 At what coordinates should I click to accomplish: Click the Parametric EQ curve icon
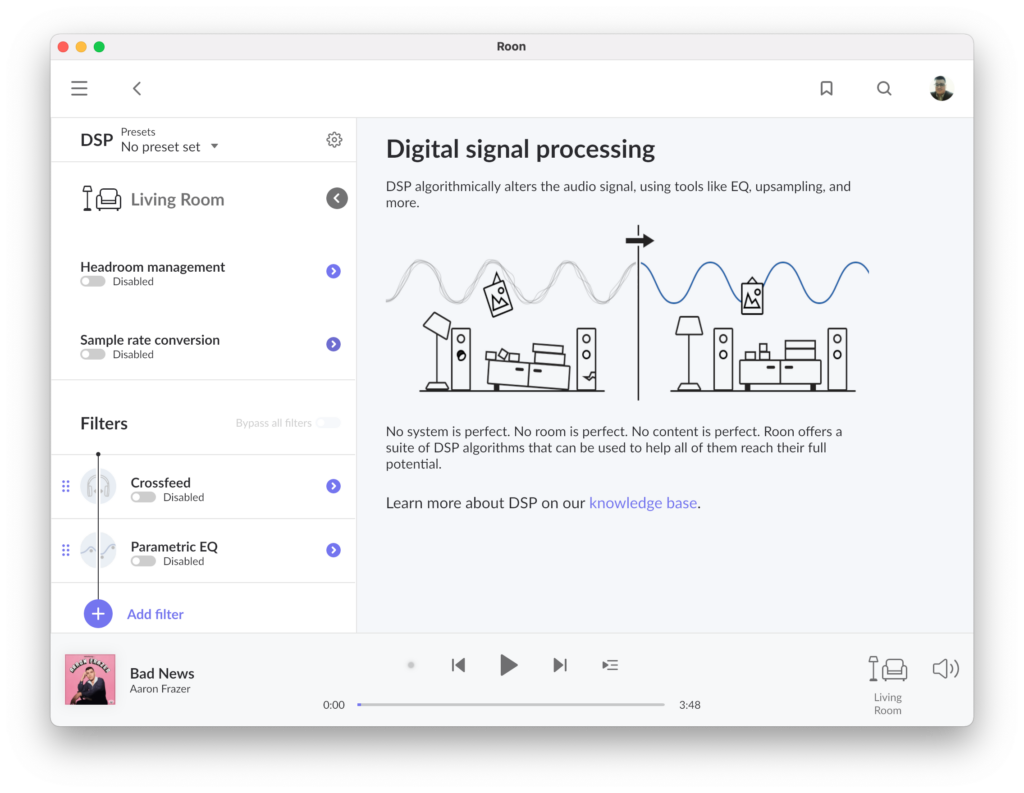tap(98, 550)
